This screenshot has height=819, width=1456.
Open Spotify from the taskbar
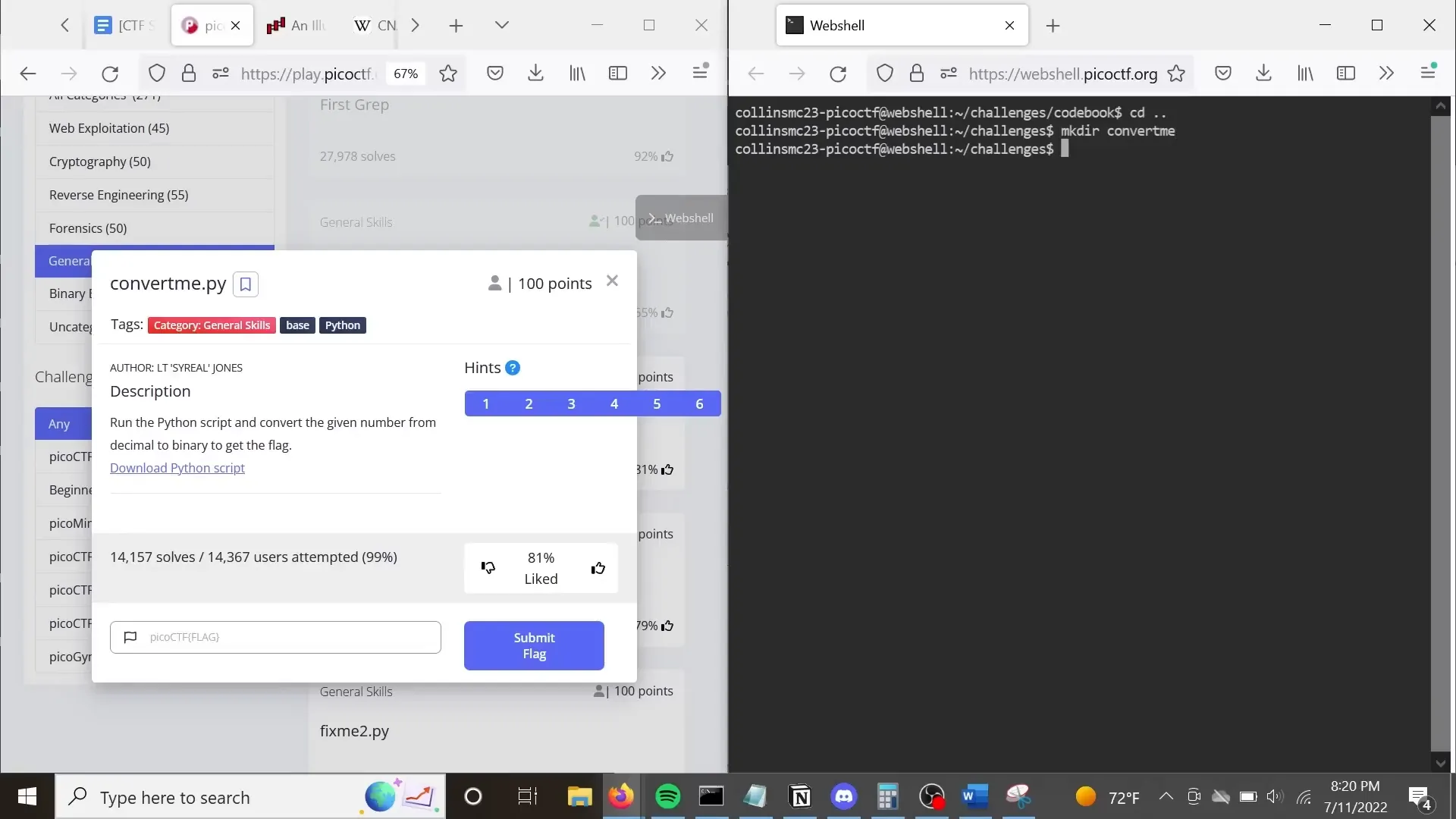667,796
